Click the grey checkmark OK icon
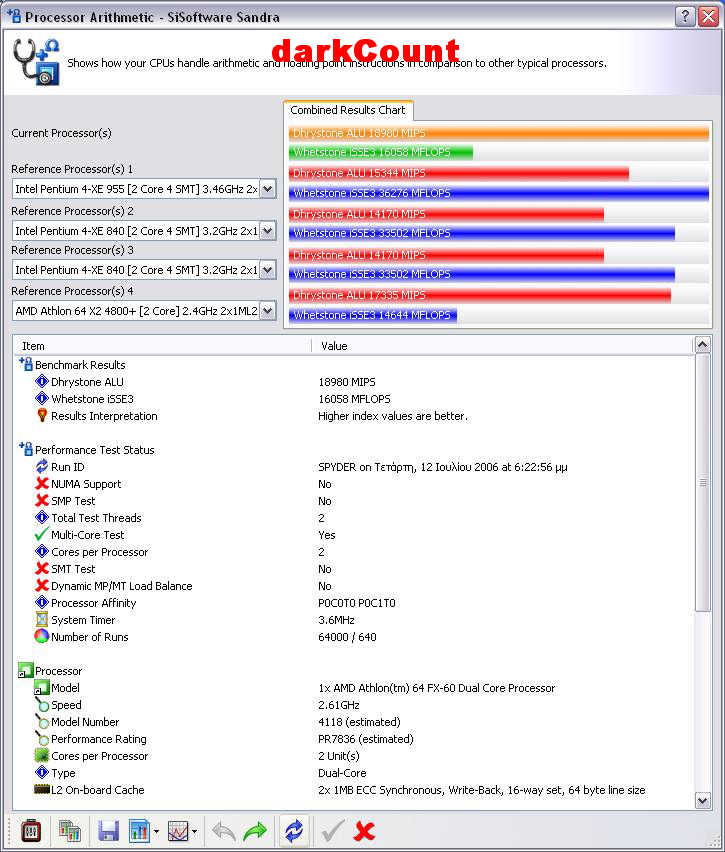725x852 pixels. click(333, 831)
